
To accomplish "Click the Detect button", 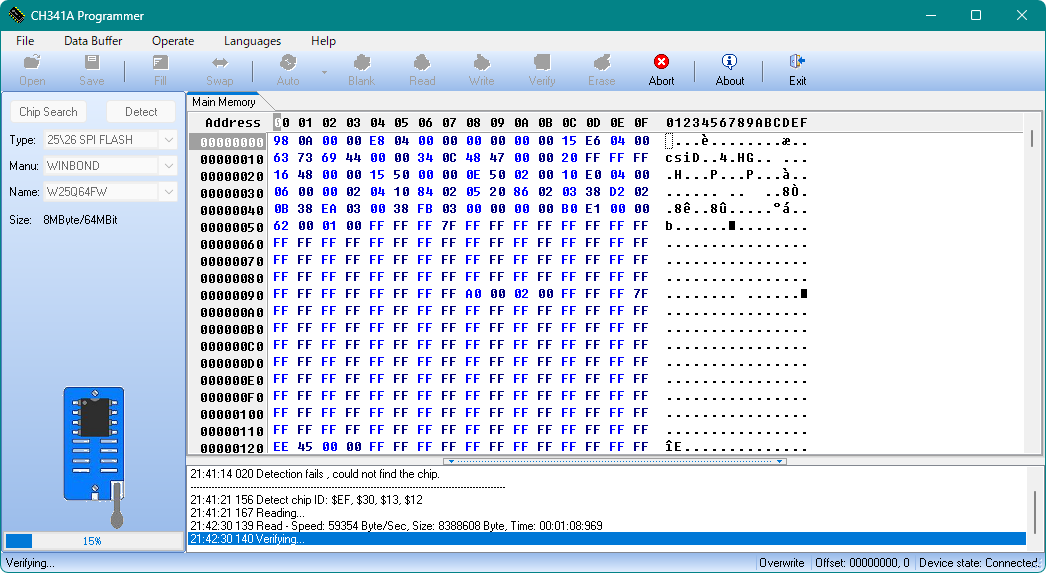I will click(x=141, y=111).
